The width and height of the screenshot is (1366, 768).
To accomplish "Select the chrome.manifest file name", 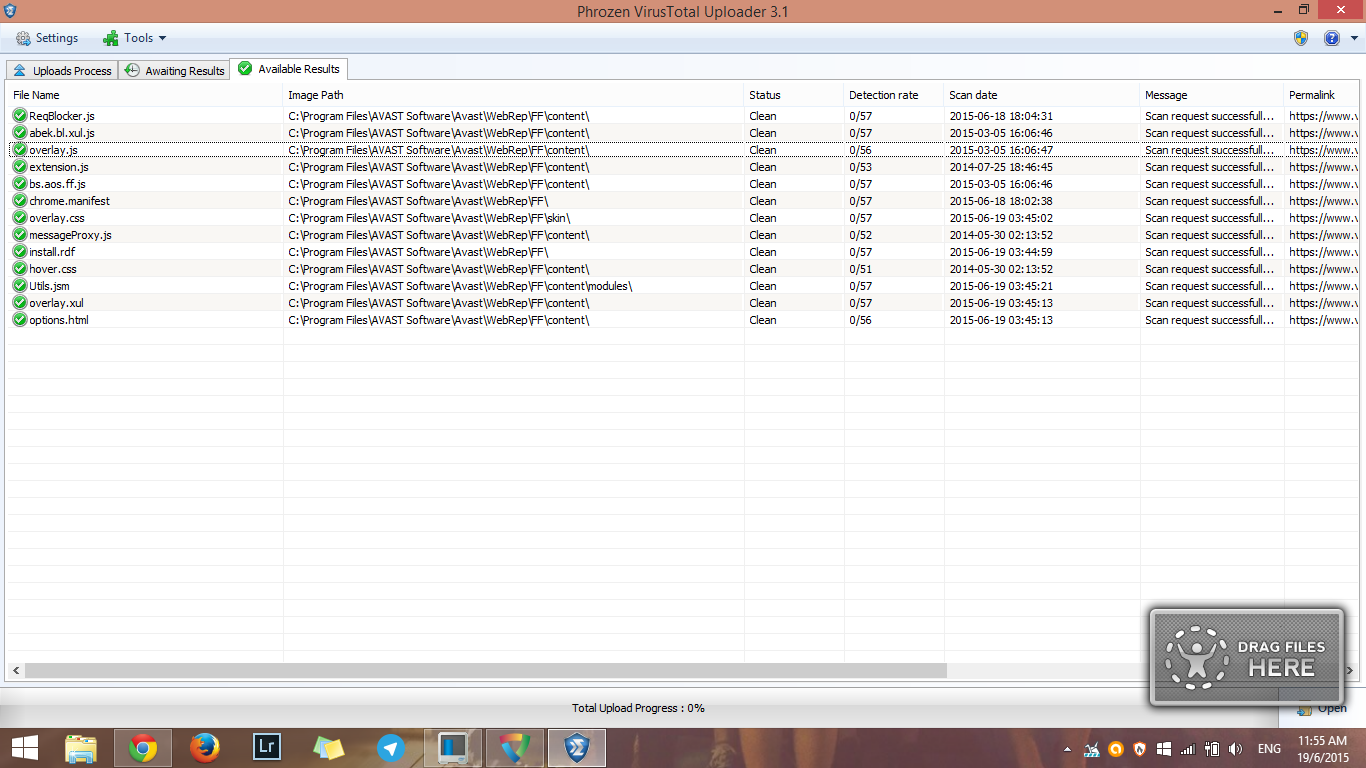I will pyautogui.click(x=70, y=201).
